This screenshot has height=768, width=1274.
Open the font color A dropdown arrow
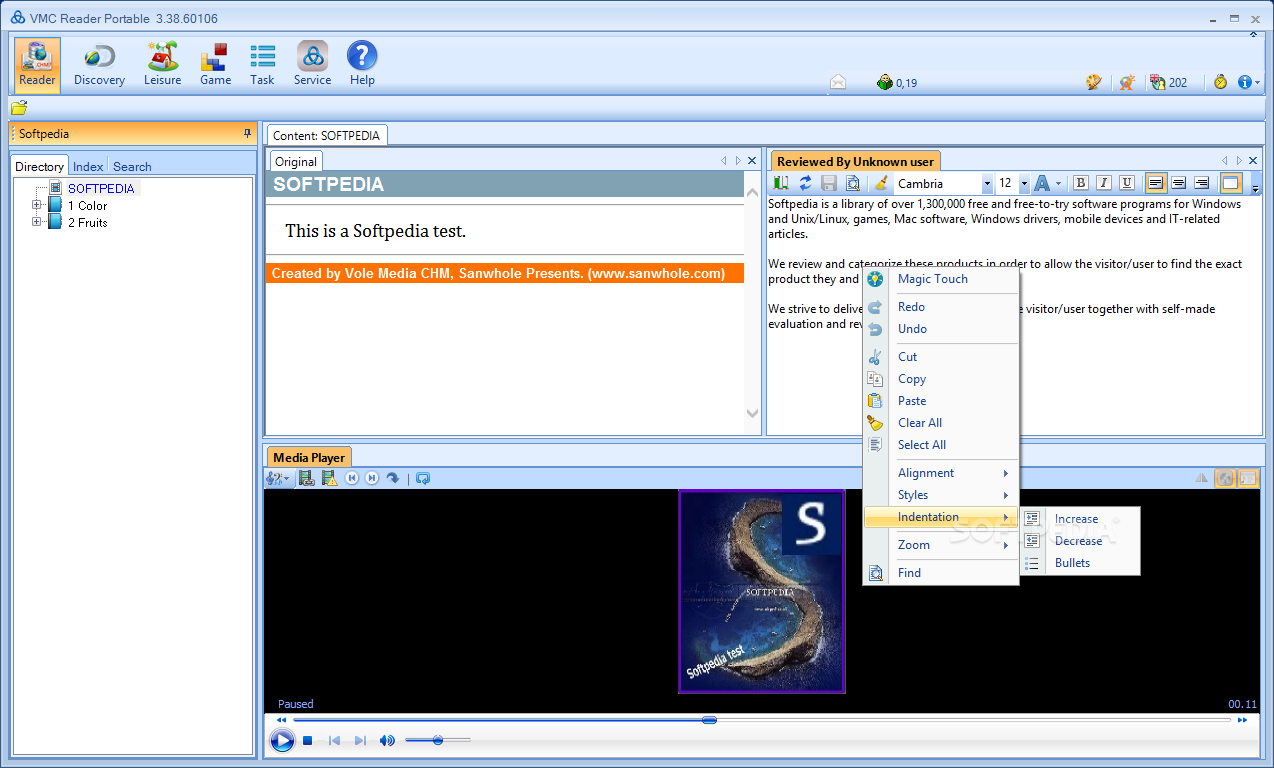(x=1059, y=184)
